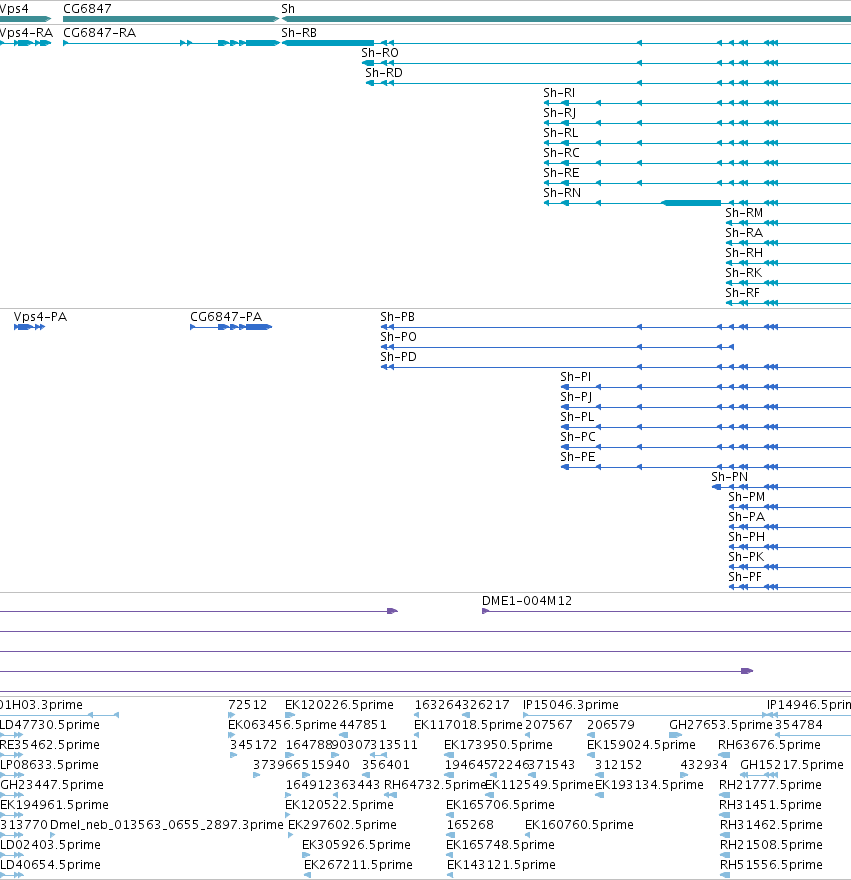Select EST label 165268
Screen dimensions: 851x880
click(470, 825)
